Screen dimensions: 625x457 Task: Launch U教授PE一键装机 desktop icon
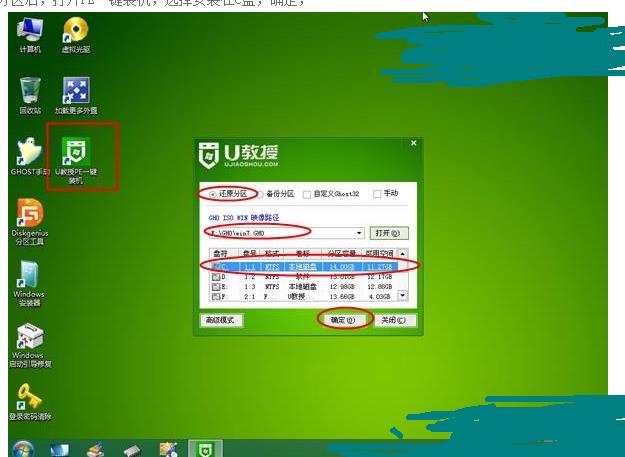tap(76, 160)
